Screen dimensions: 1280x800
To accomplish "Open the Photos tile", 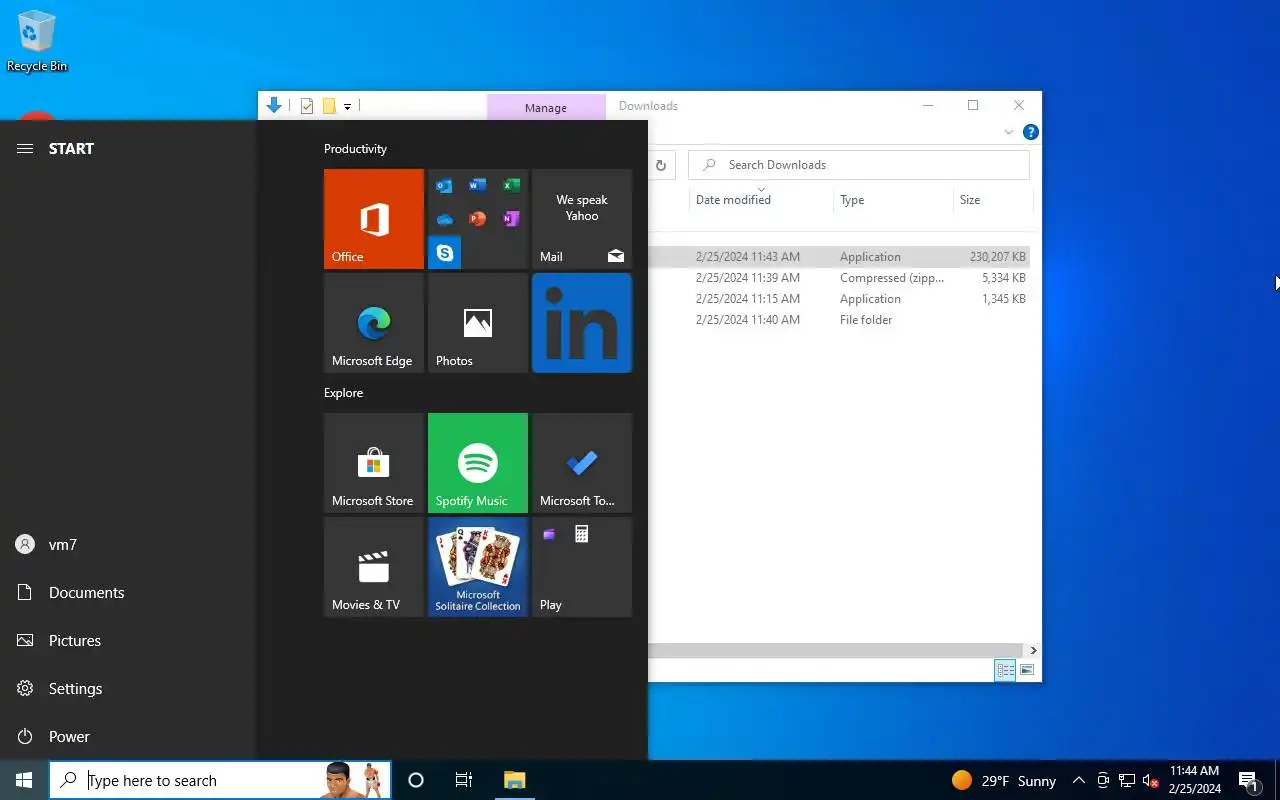I will click(x=478, y=323).
